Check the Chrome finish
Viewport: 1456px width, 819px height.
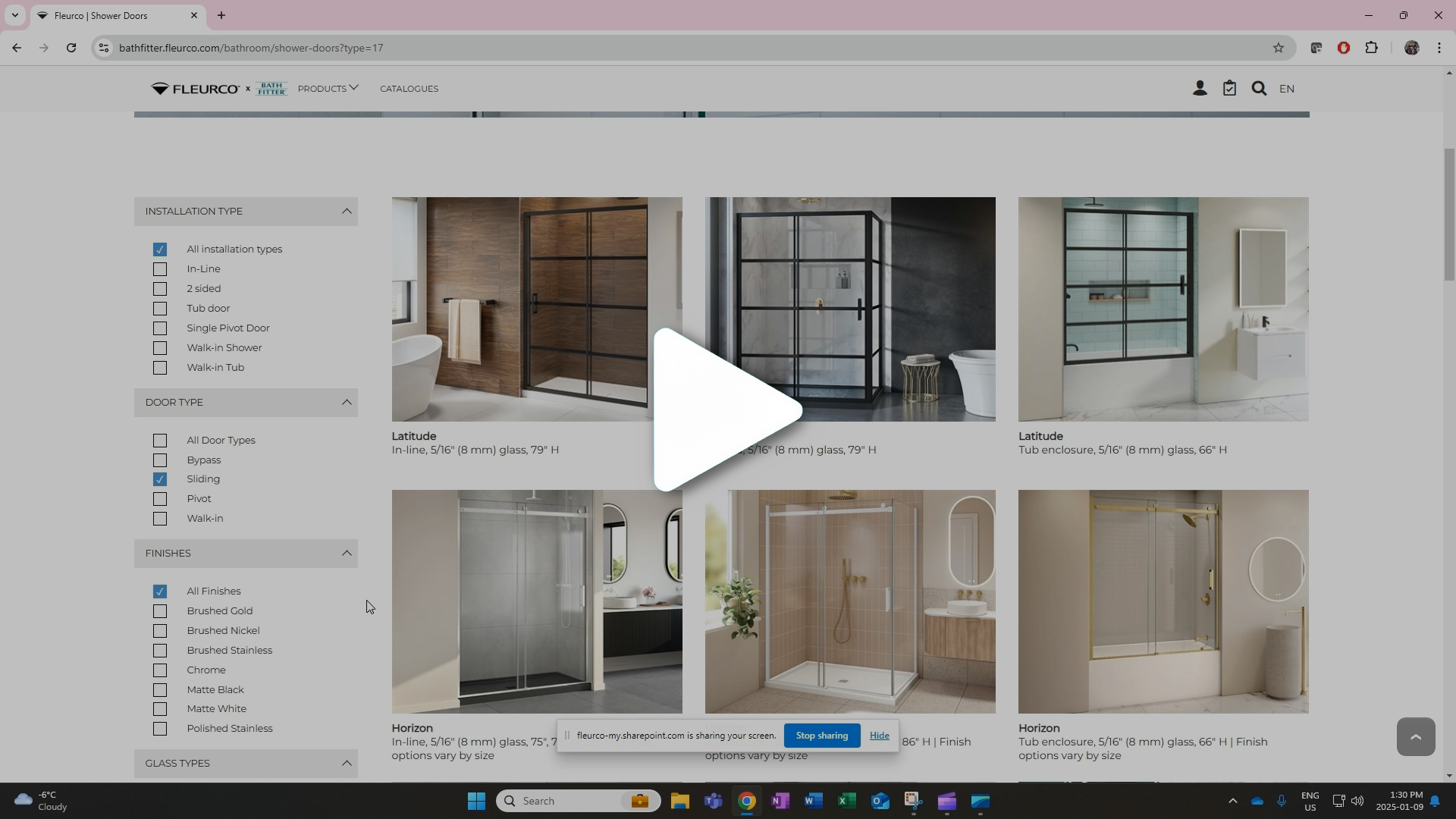159,670
